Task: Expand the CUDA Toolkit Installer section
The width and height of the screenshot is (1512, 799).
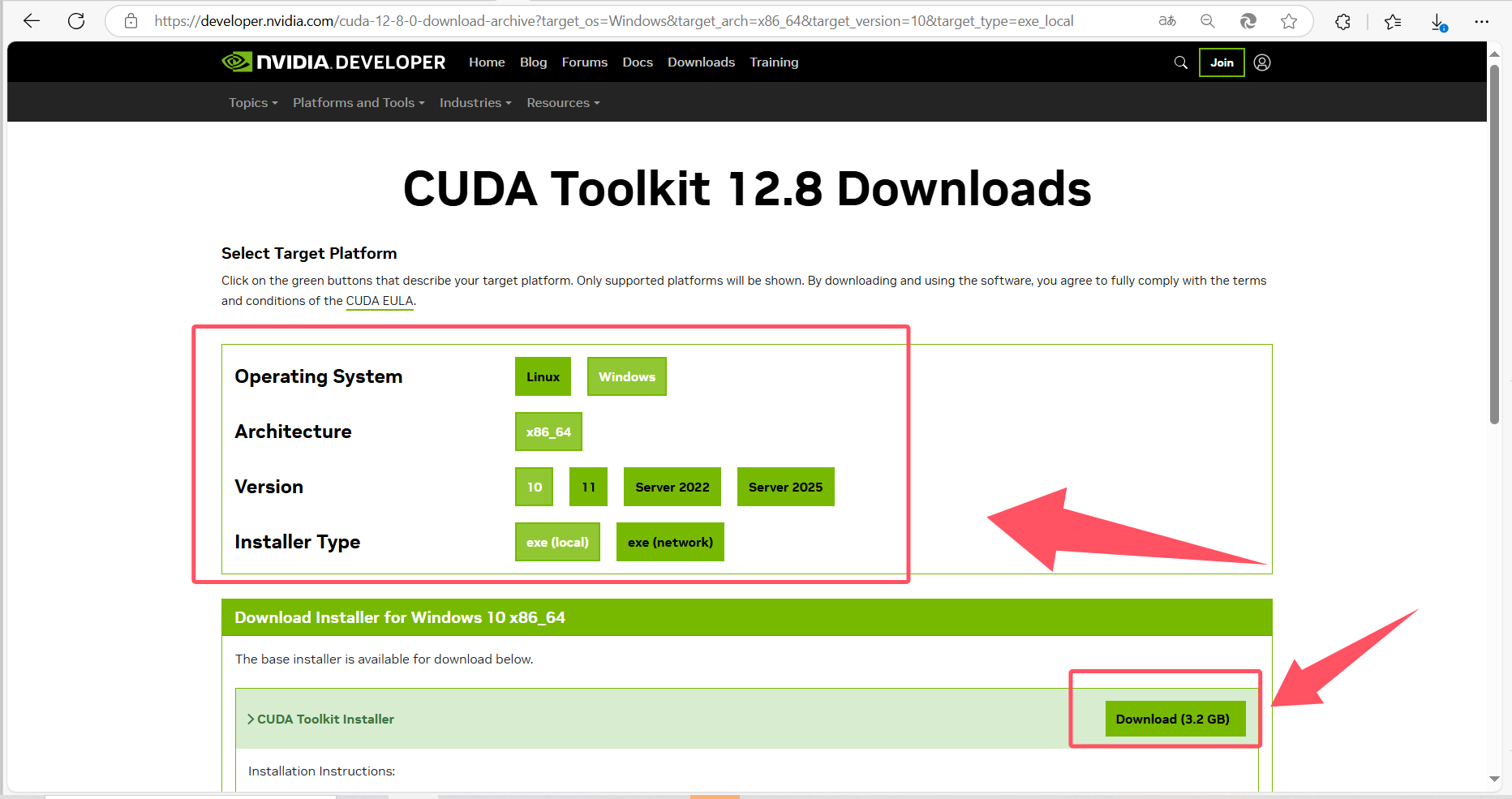Action: tap(320, 720)
